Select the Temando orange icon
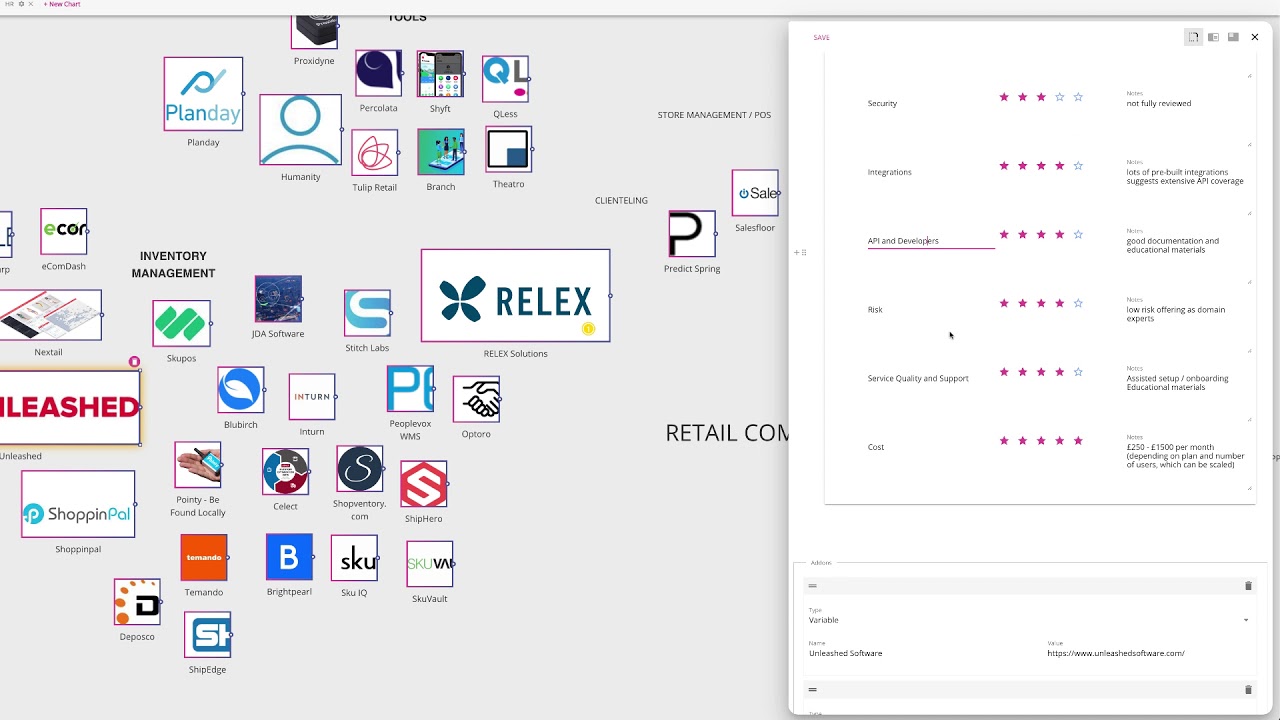 tap(204, 558)
